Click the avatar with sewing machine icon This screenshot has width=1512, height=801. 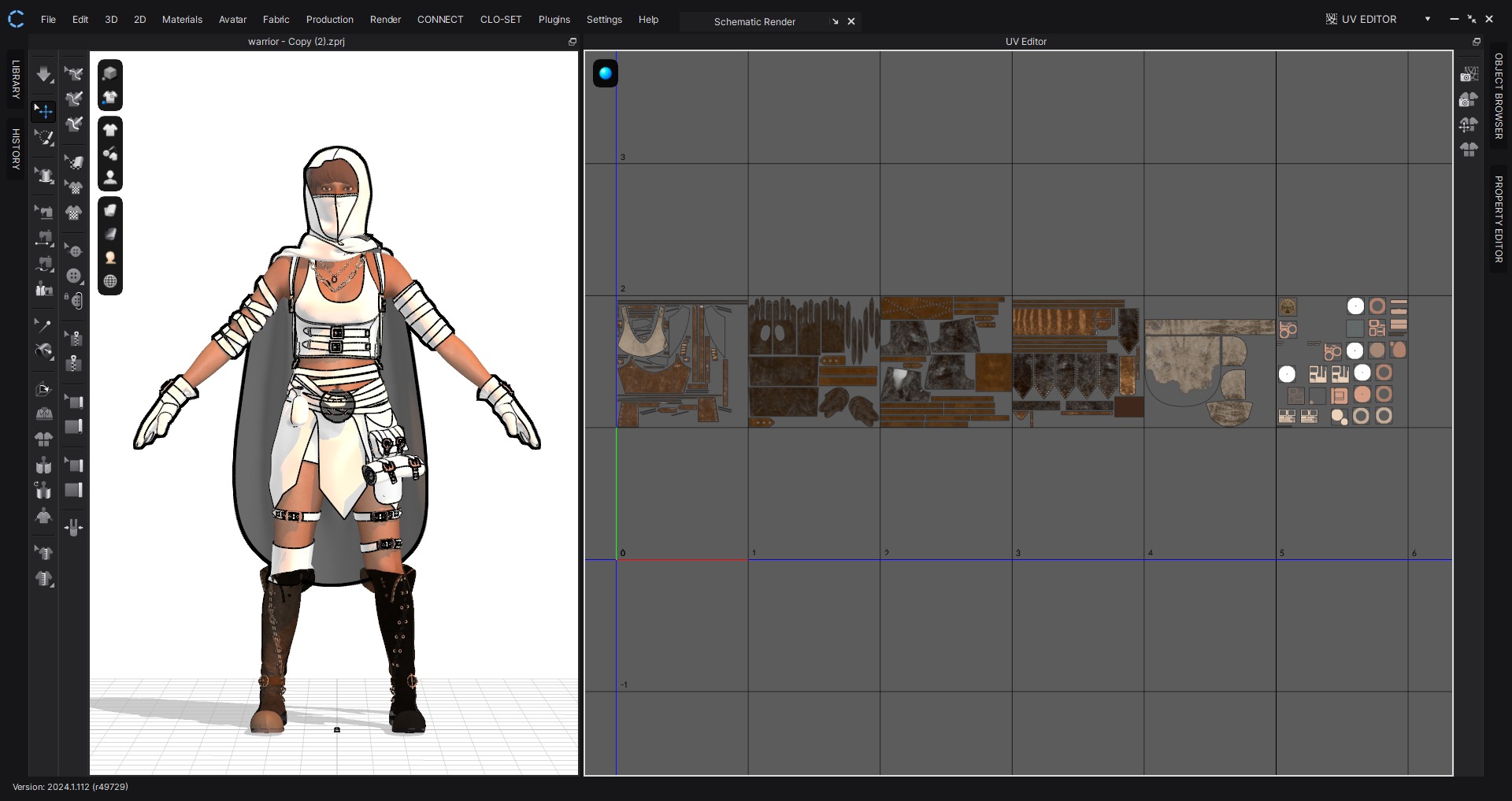pos(44,289)
